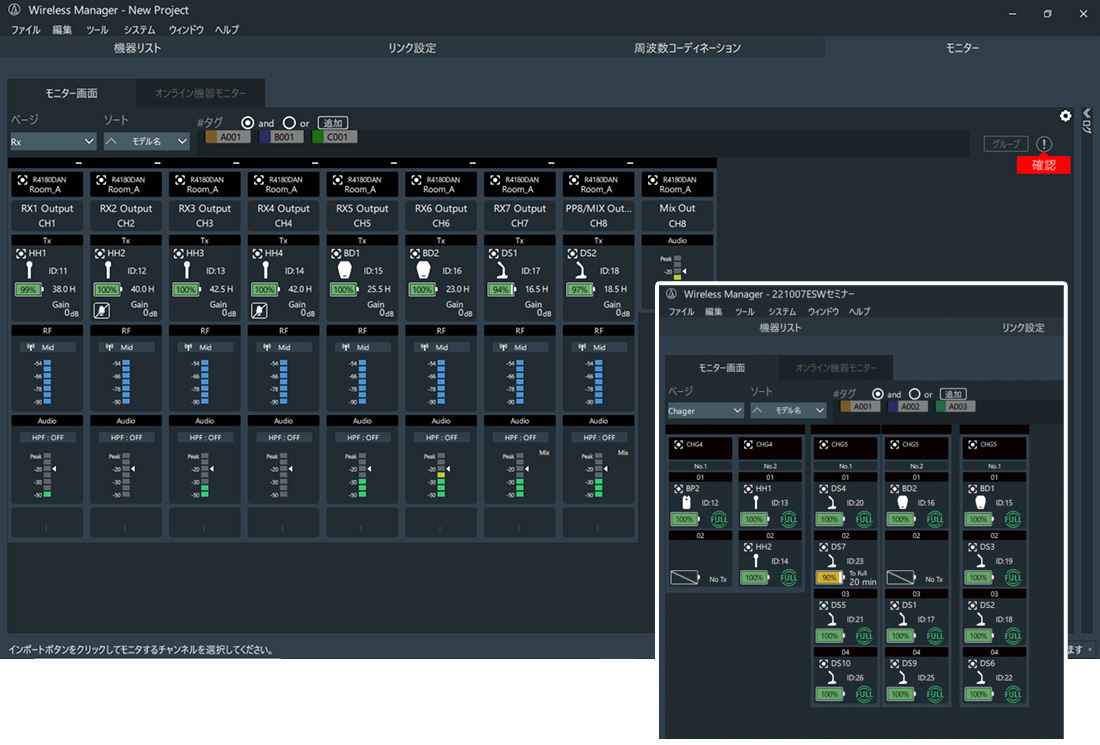The height and width of the screenshot is (745, 1100).
Task: Identify receiver icon on RX5 Output column
Action: (337, 180)
